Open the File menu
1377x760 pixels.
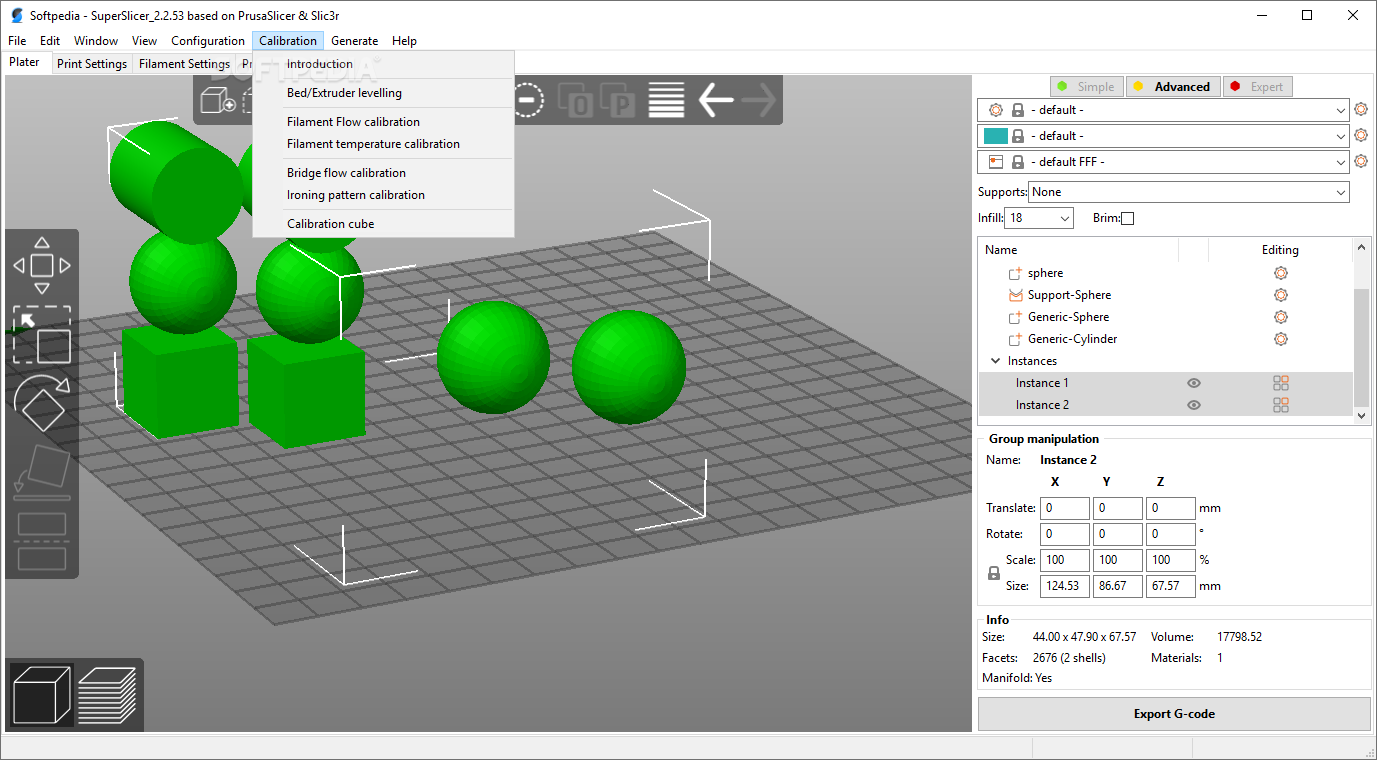17,41
